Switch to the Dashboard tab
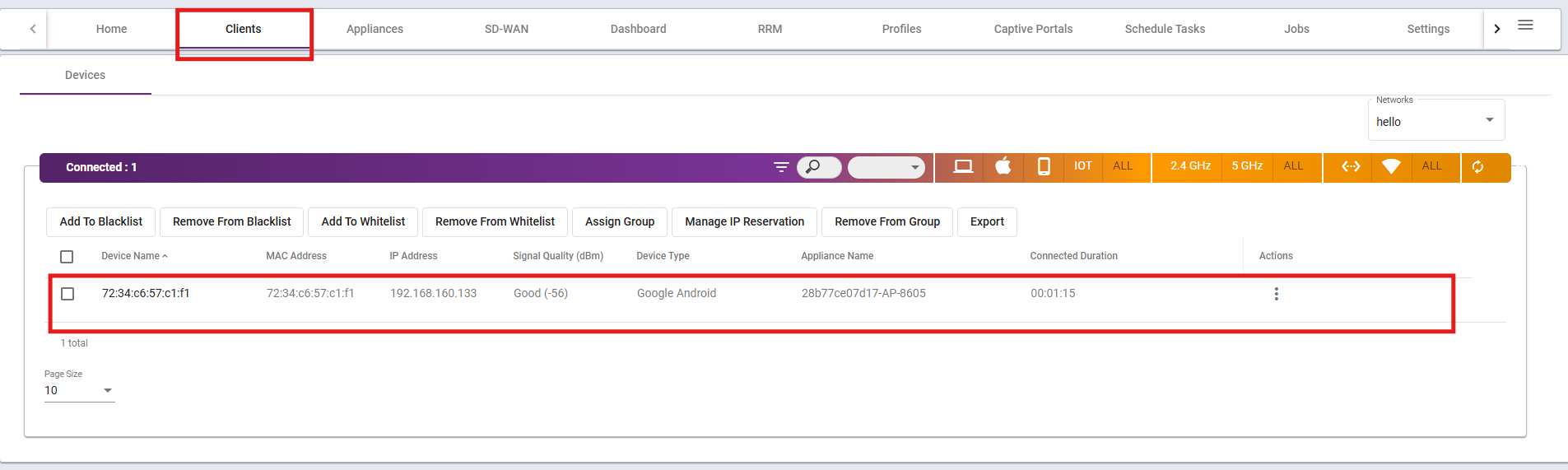1568x470 pixels. (x=638, y=29)
